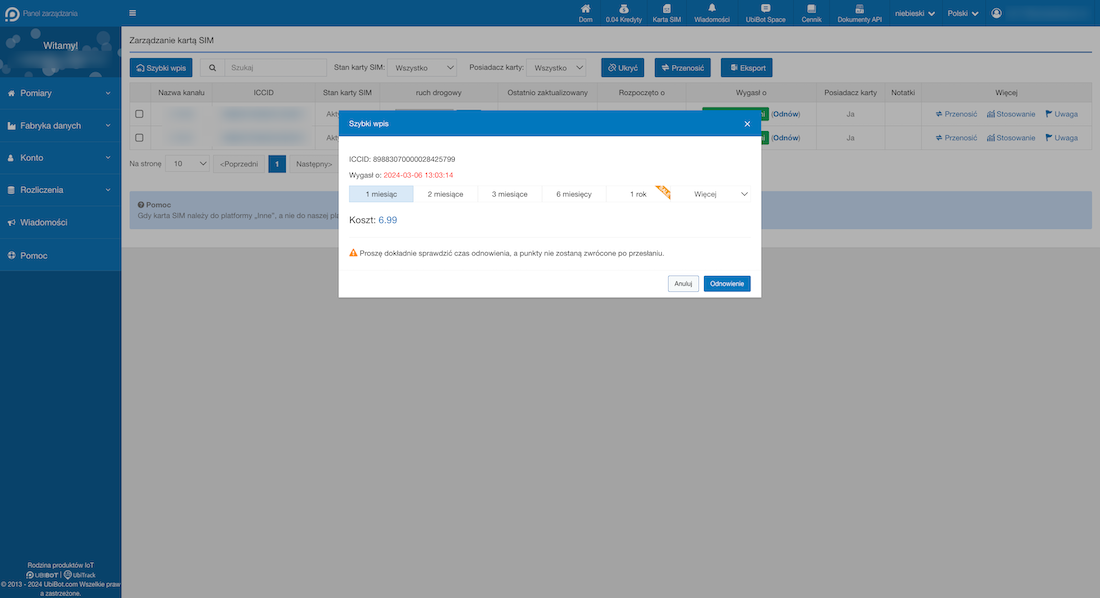
Task: Open the Kredyty credits balance
Action: click(624, 13)
